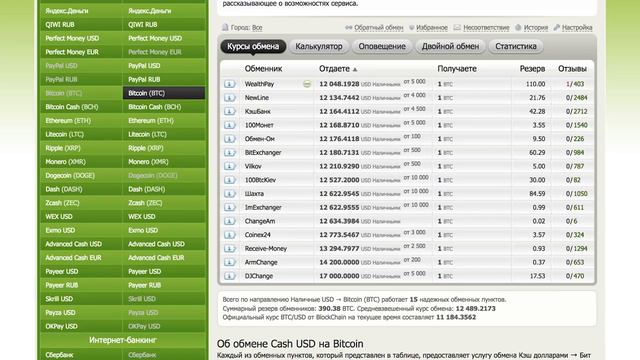Open info icon for BitExchanger row
The width and height of the screenshot is (640, 360).
229,152
